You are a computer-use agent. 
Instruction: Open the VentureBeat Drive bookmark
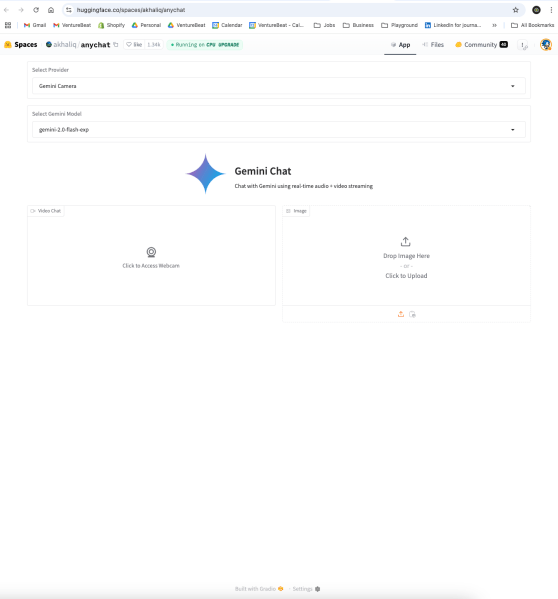[186, 25]
